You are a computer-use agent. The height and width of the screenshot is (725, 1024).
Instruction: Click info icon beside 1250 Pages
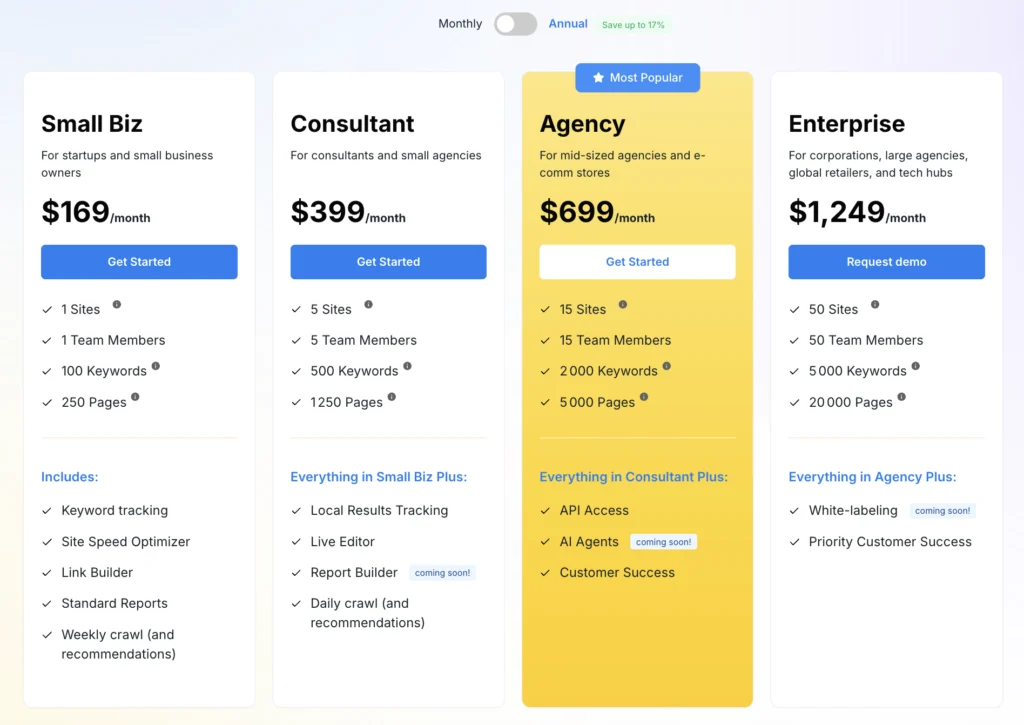tap(392, 397)
